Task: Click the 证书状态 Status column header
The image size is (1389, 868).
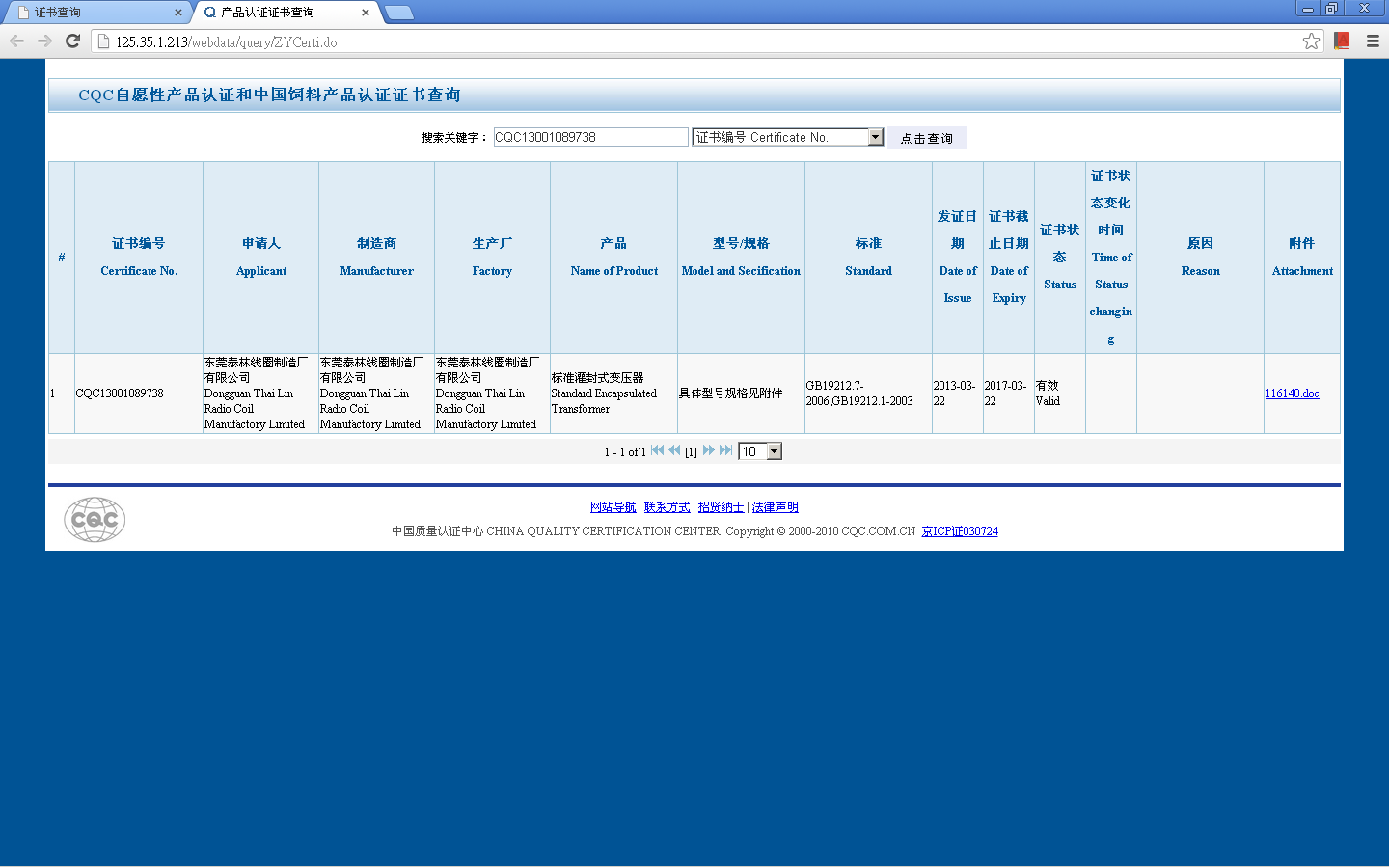Action: 1060,258
